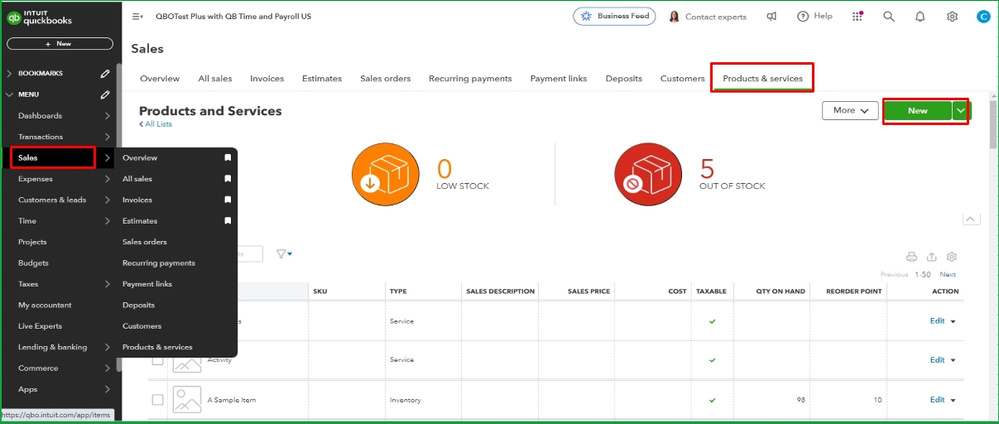Switch to the Customers tab
The width and height of the screenshot is (999, 424).
[682, 78]
